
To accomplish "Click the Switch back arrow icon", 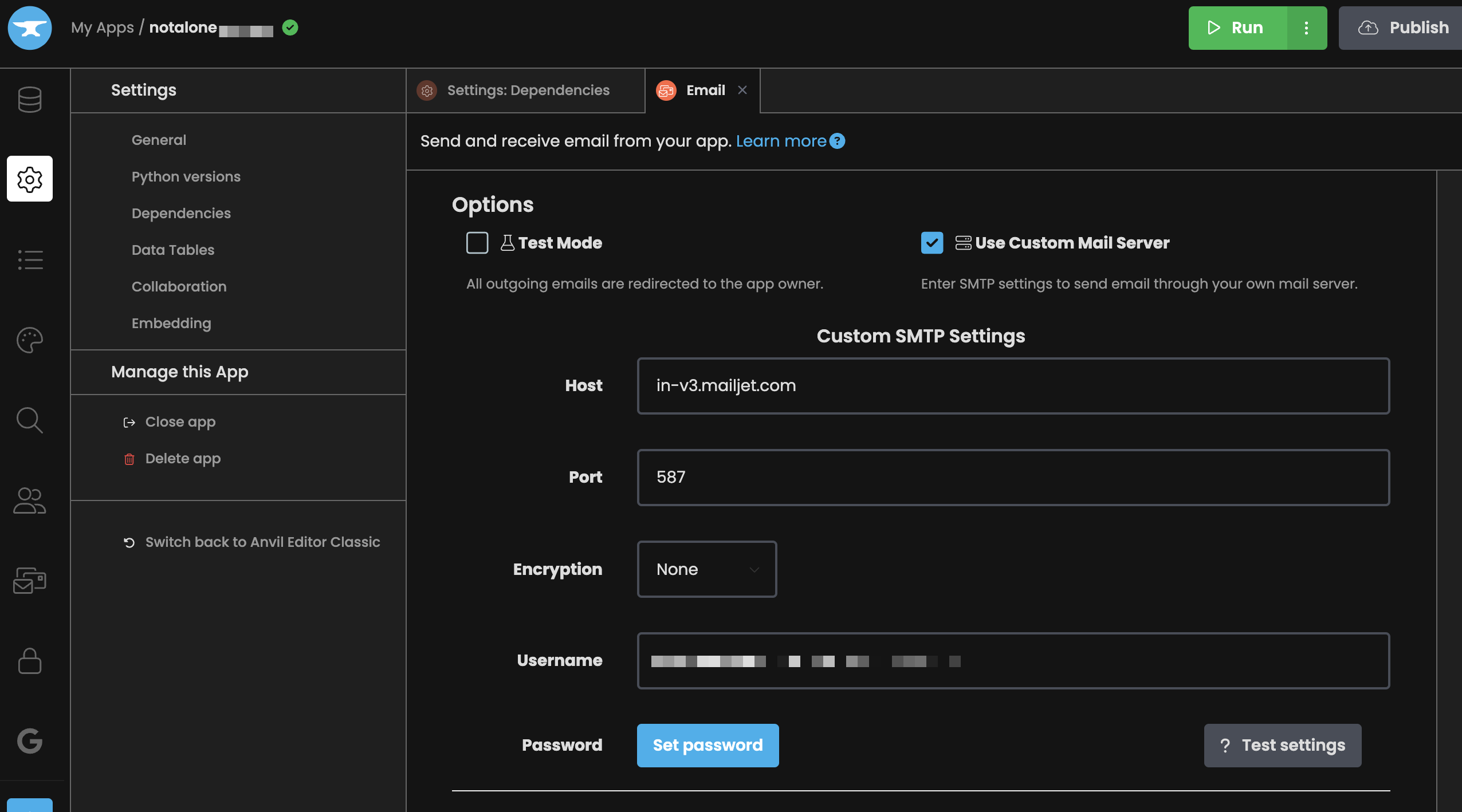I will [129, 542].
